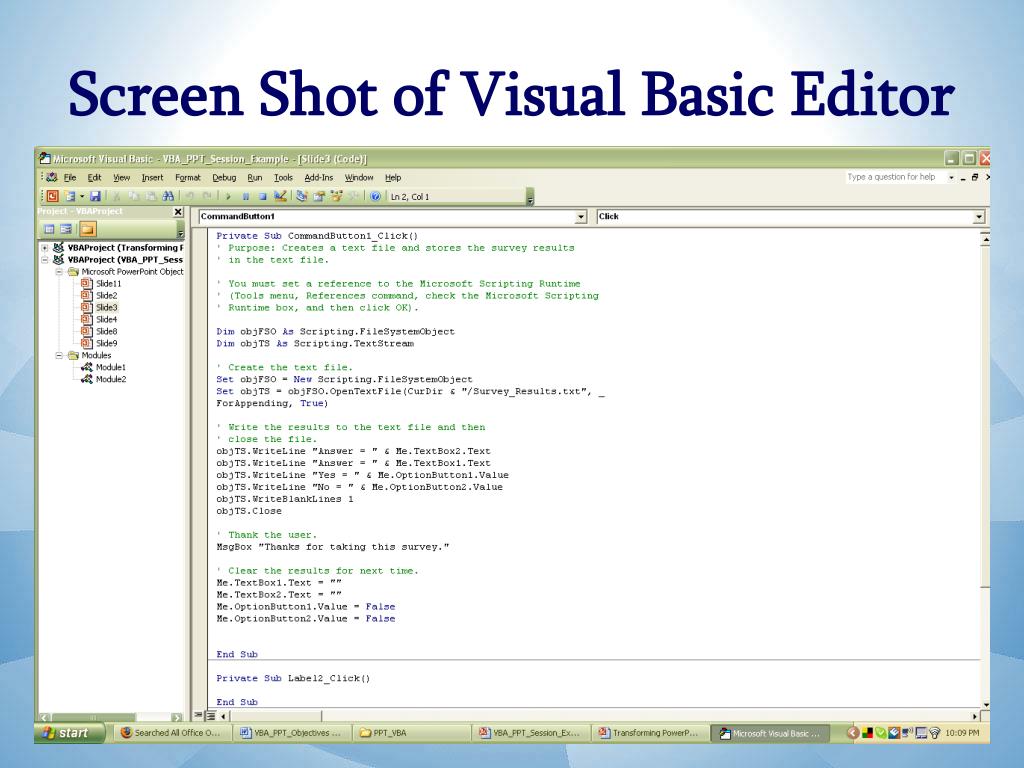Viewport: 1024px width, 768px height.
Task: Click the Windows start button
Action: 69,733
